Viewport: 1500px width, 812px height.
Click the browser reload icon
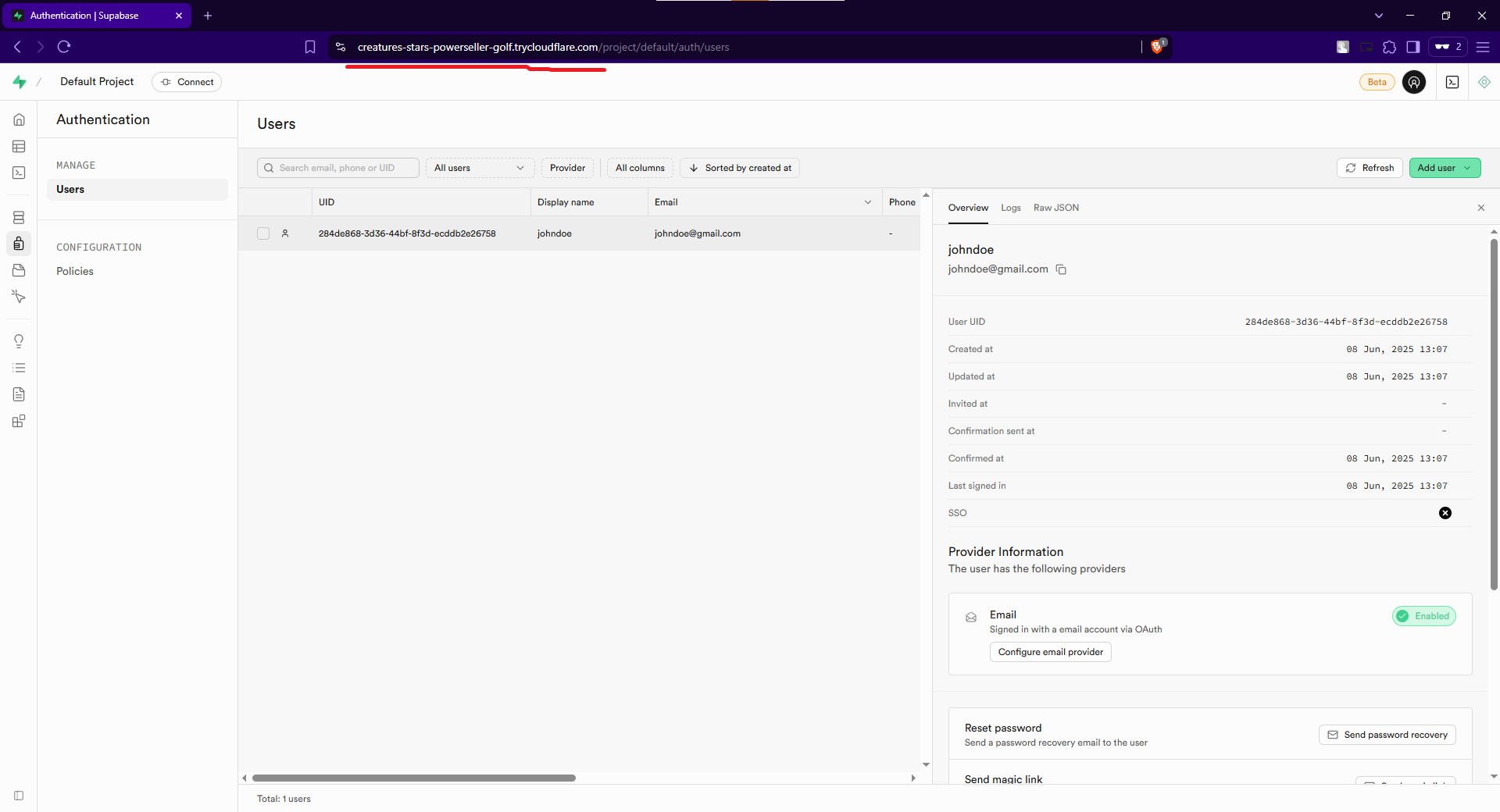pyautogui.click(x=64, y=47)
